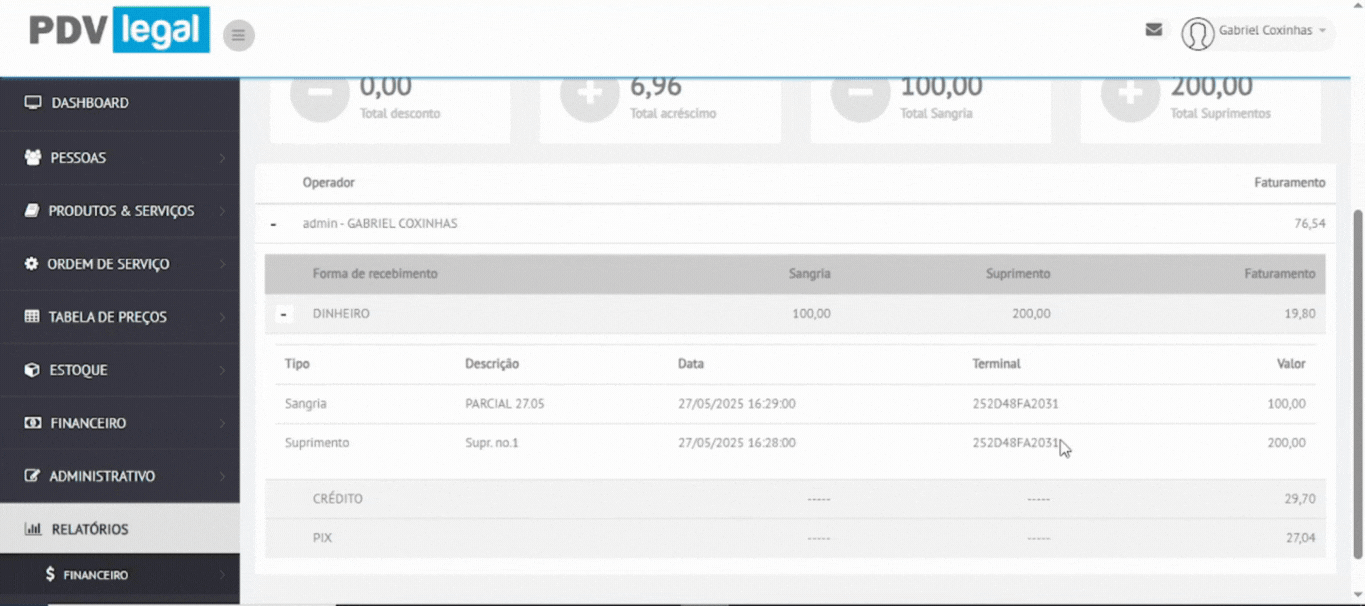Click the PDV legal logo
This screenshot has width=1365, height=606.
point(119,31)
